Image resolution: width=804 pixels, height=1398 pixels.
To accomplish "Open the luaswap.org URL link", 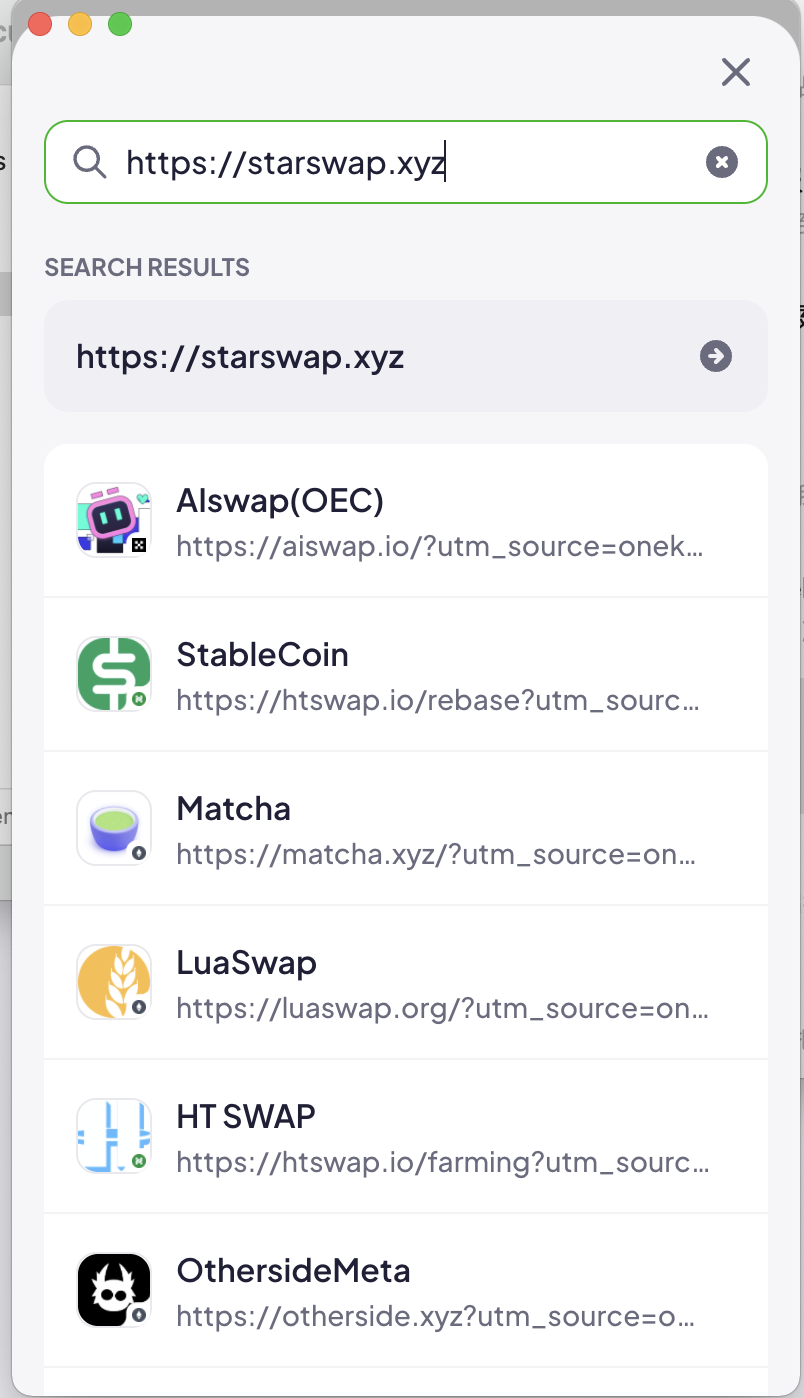I will pyautogui.click(x=443, y=1010).
